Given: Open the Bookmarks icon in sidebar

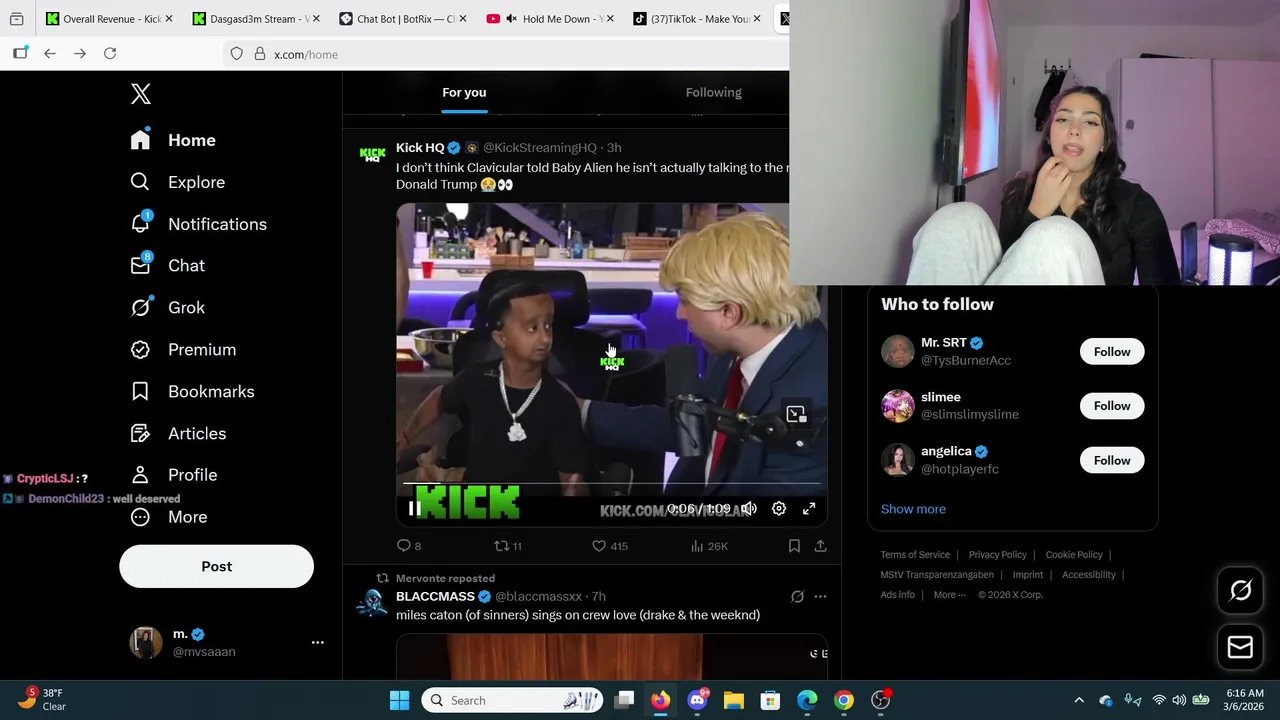Looking at the screenshot, I should click(140, 391).
